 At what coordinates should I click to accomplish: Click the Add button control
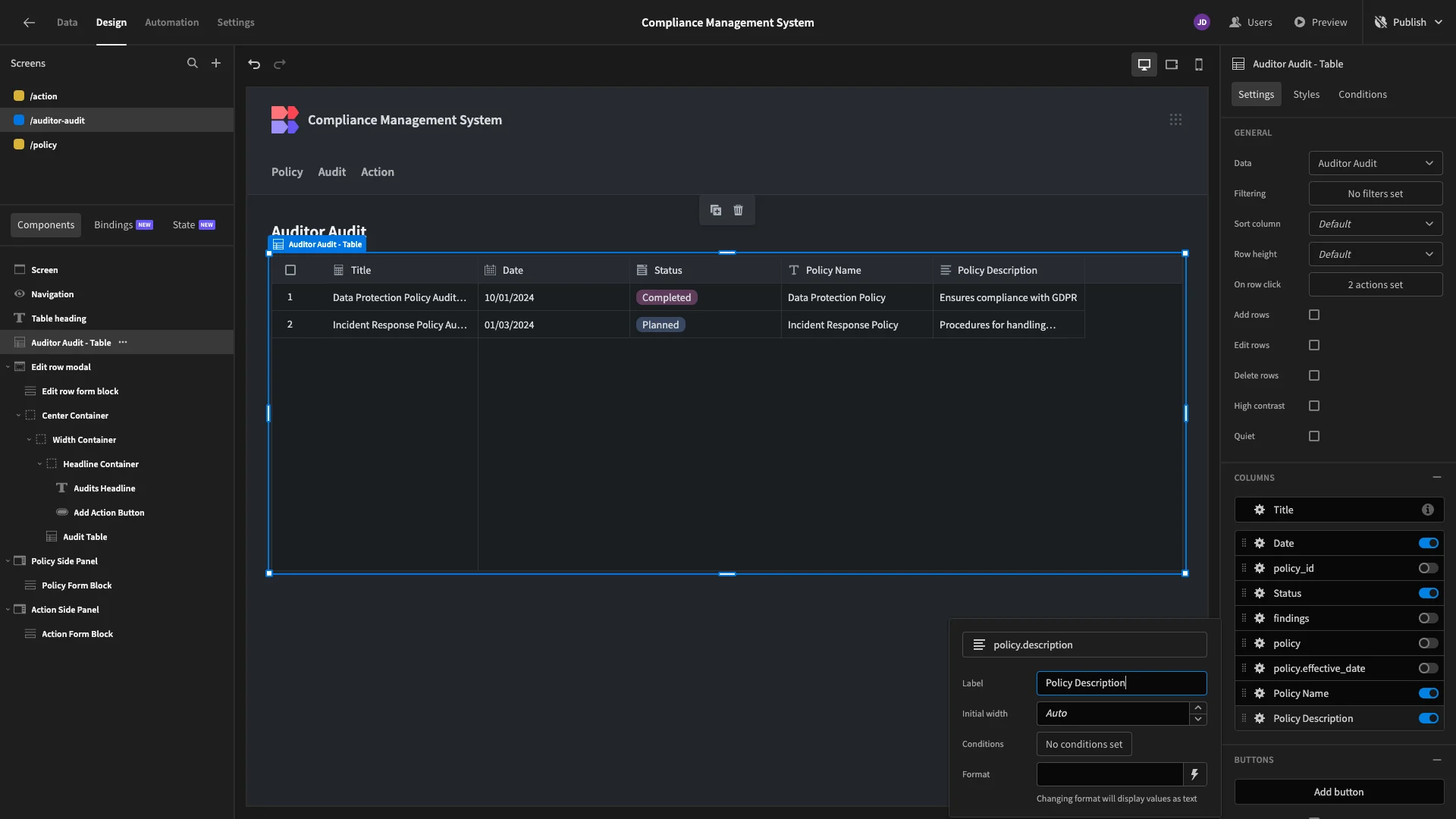point(1339,792)
